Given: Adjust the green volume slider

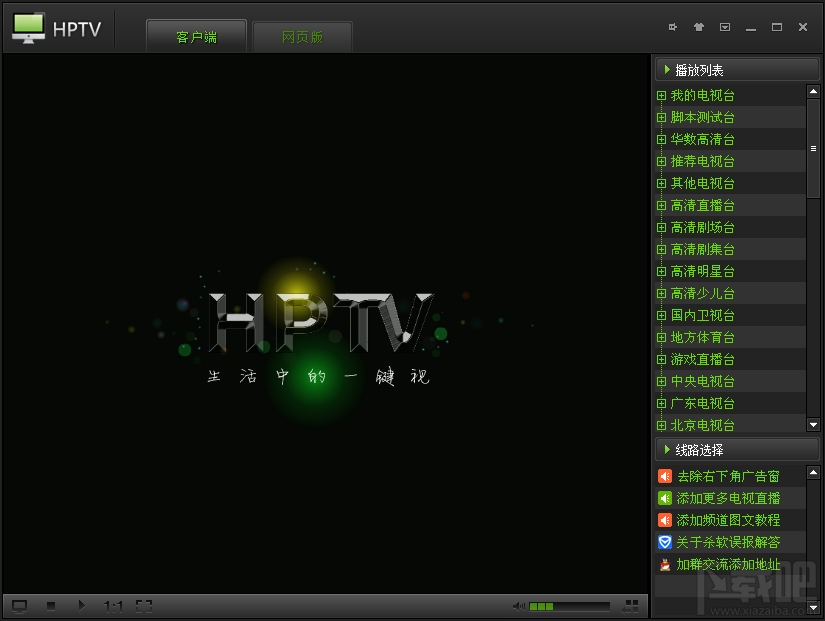Looking at the screenshot, I should click(569, 607).
